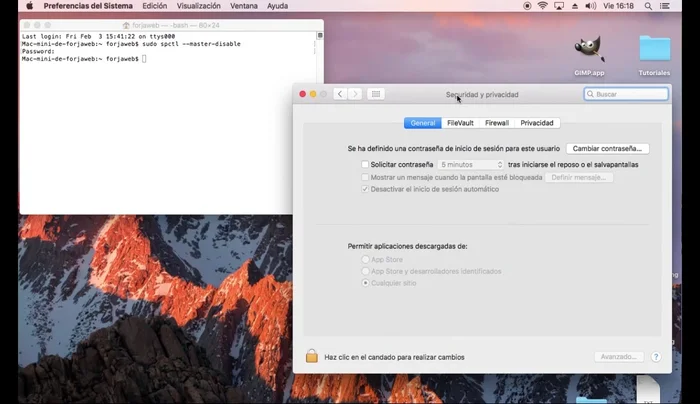Open the Edición menu
The height and width of the screenshot is (404, 700).
(x=154, y=6)
